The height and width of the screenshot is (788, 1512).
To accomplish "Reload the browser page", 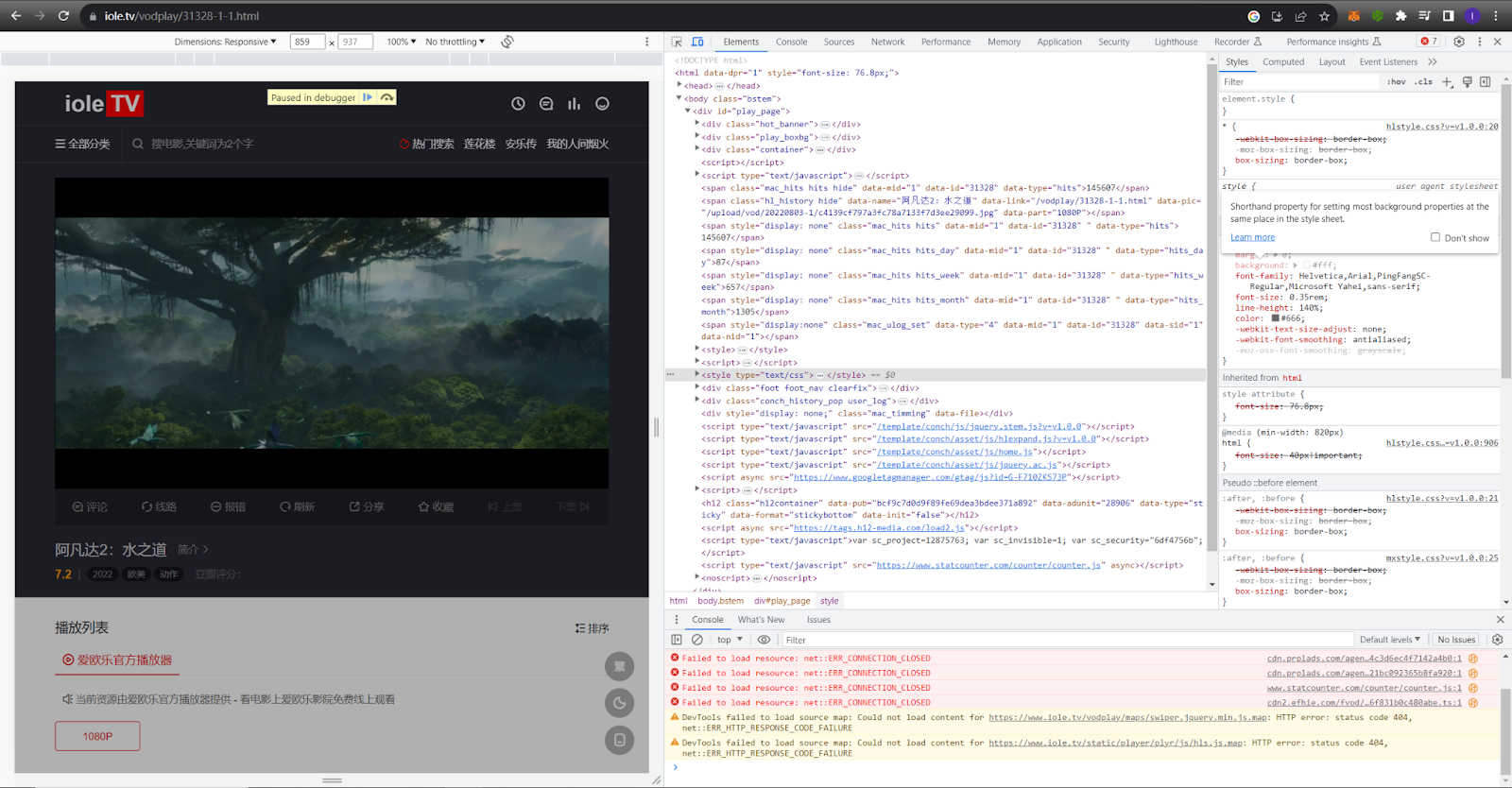I will [x=63, y=16].
